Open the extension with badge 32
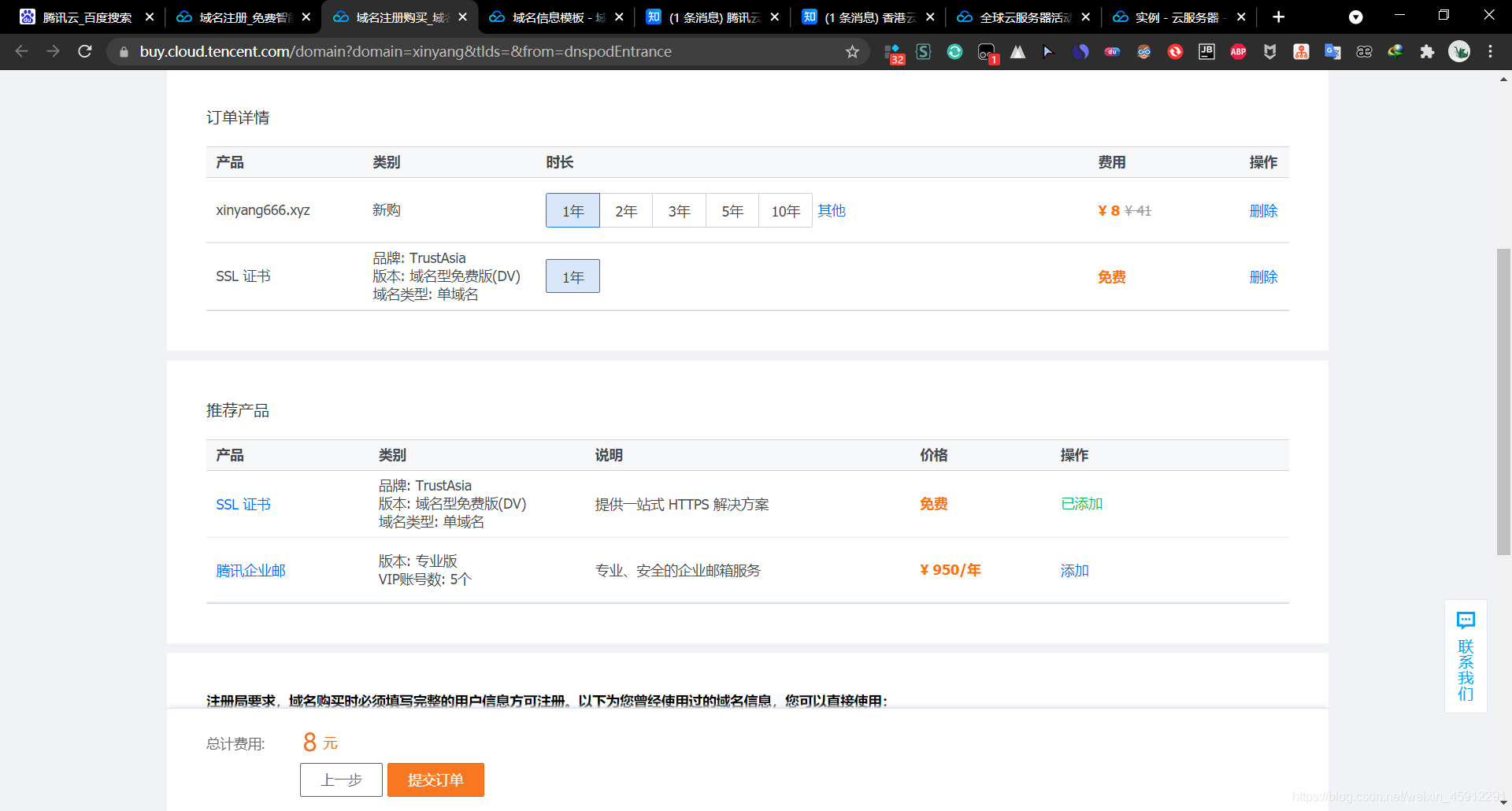 click(x=893, y=53)
